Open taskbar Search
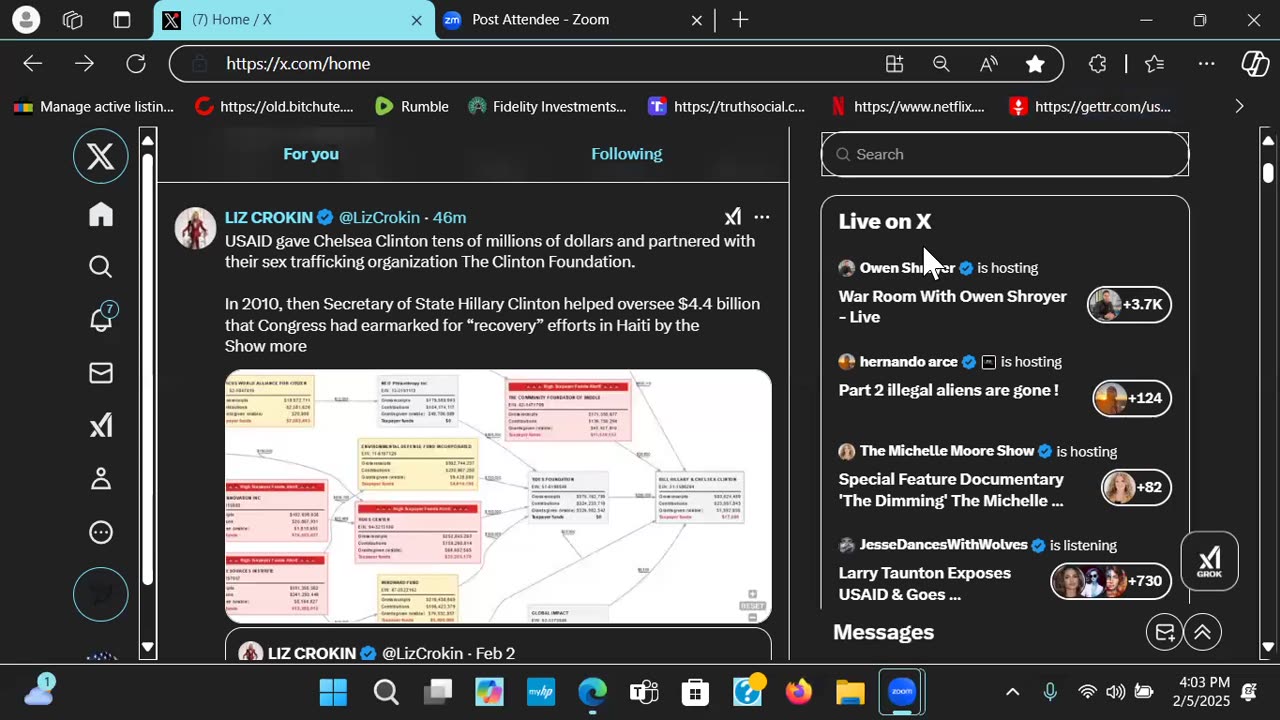 [386, 692]
